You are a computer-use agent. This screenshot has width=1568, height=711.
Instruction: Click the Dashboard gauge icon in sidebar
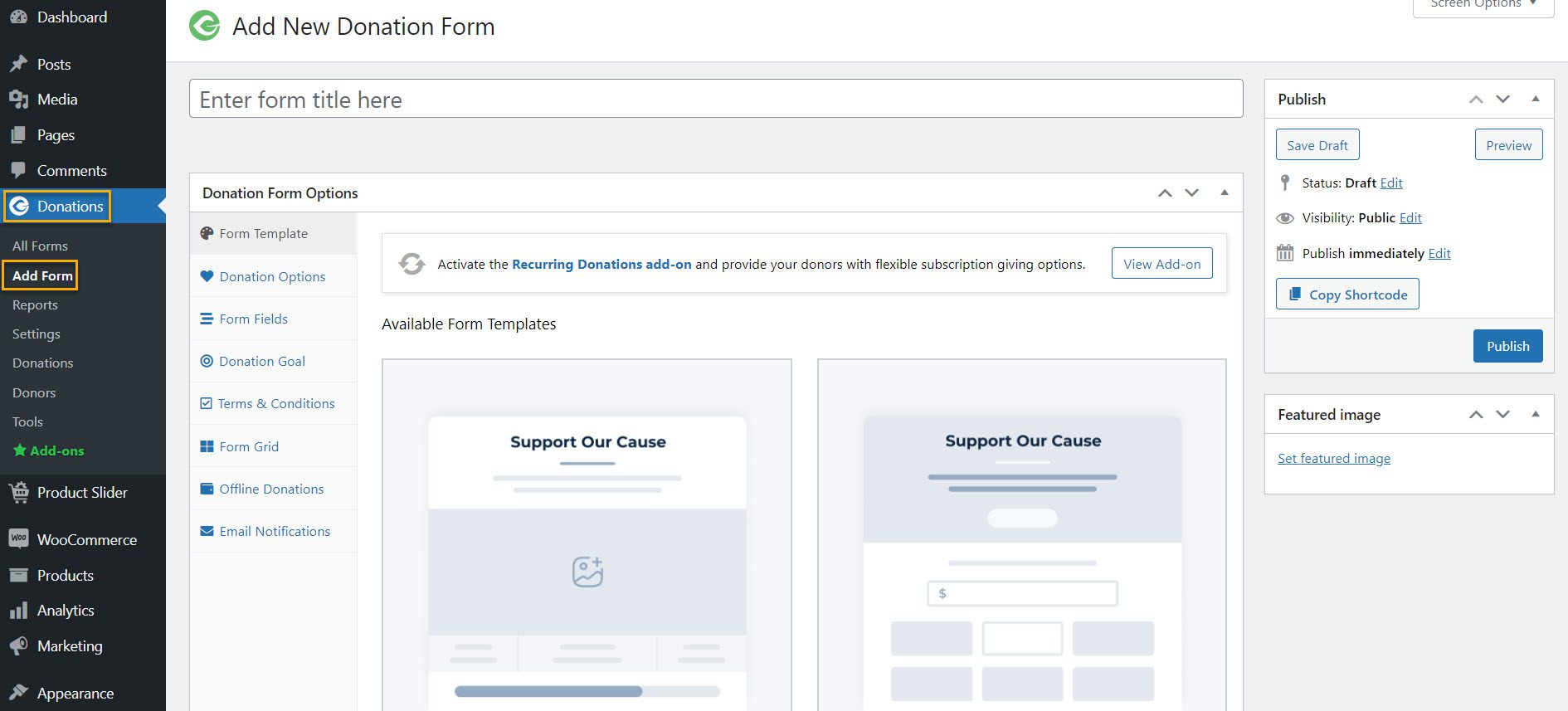pos(18,17)
